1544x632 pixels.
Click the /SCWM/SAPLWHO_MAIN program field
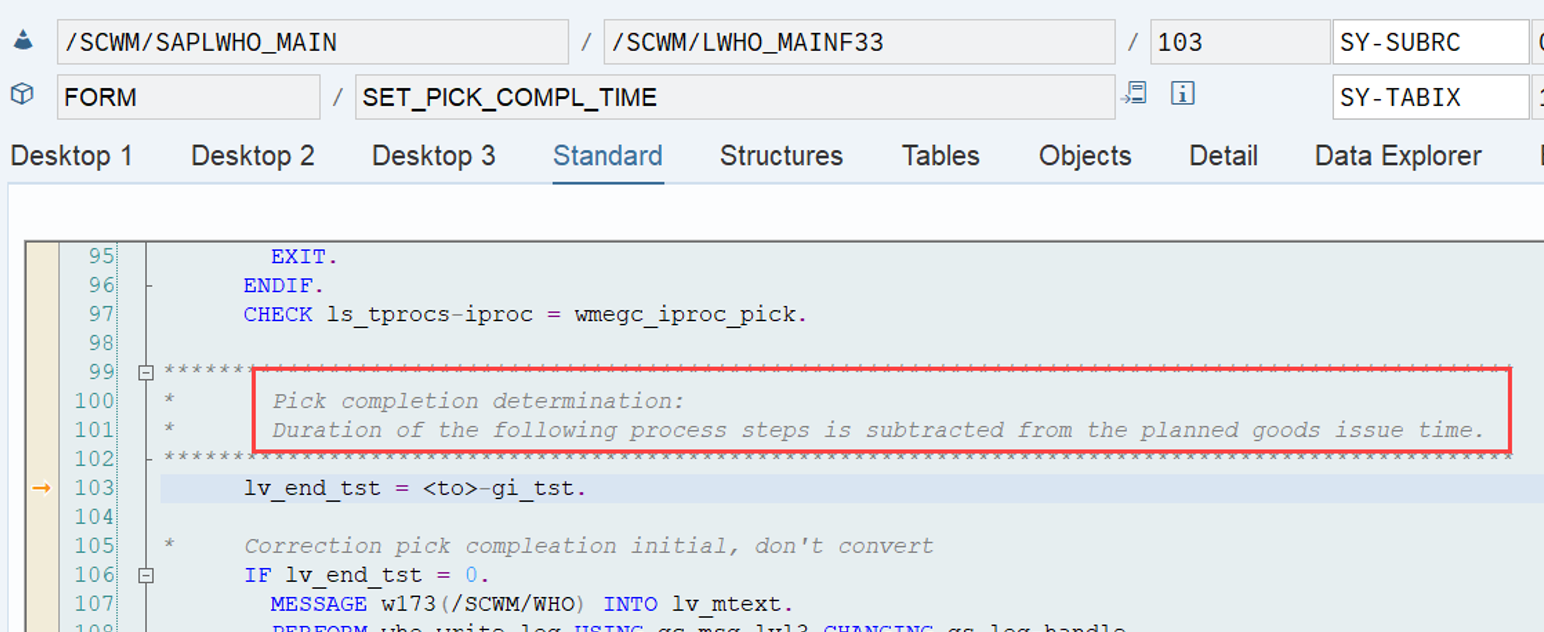click(x=312, y=42)
